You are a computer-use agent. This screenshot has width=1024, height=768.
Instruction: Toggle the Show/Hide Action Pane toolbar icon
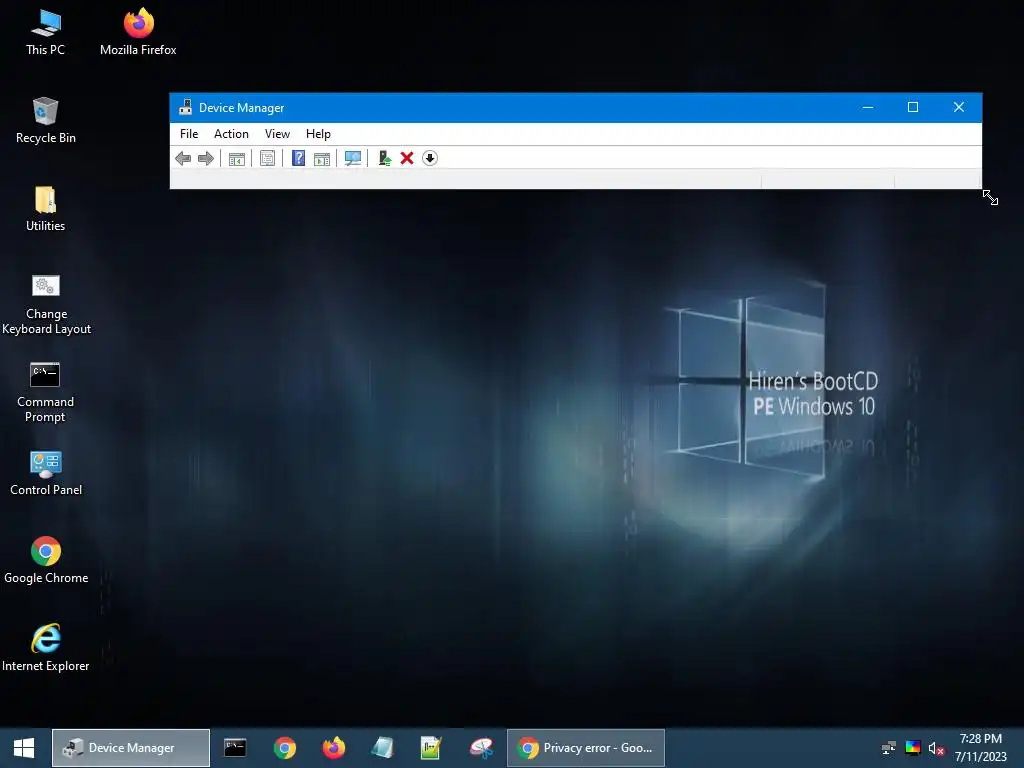322,159
